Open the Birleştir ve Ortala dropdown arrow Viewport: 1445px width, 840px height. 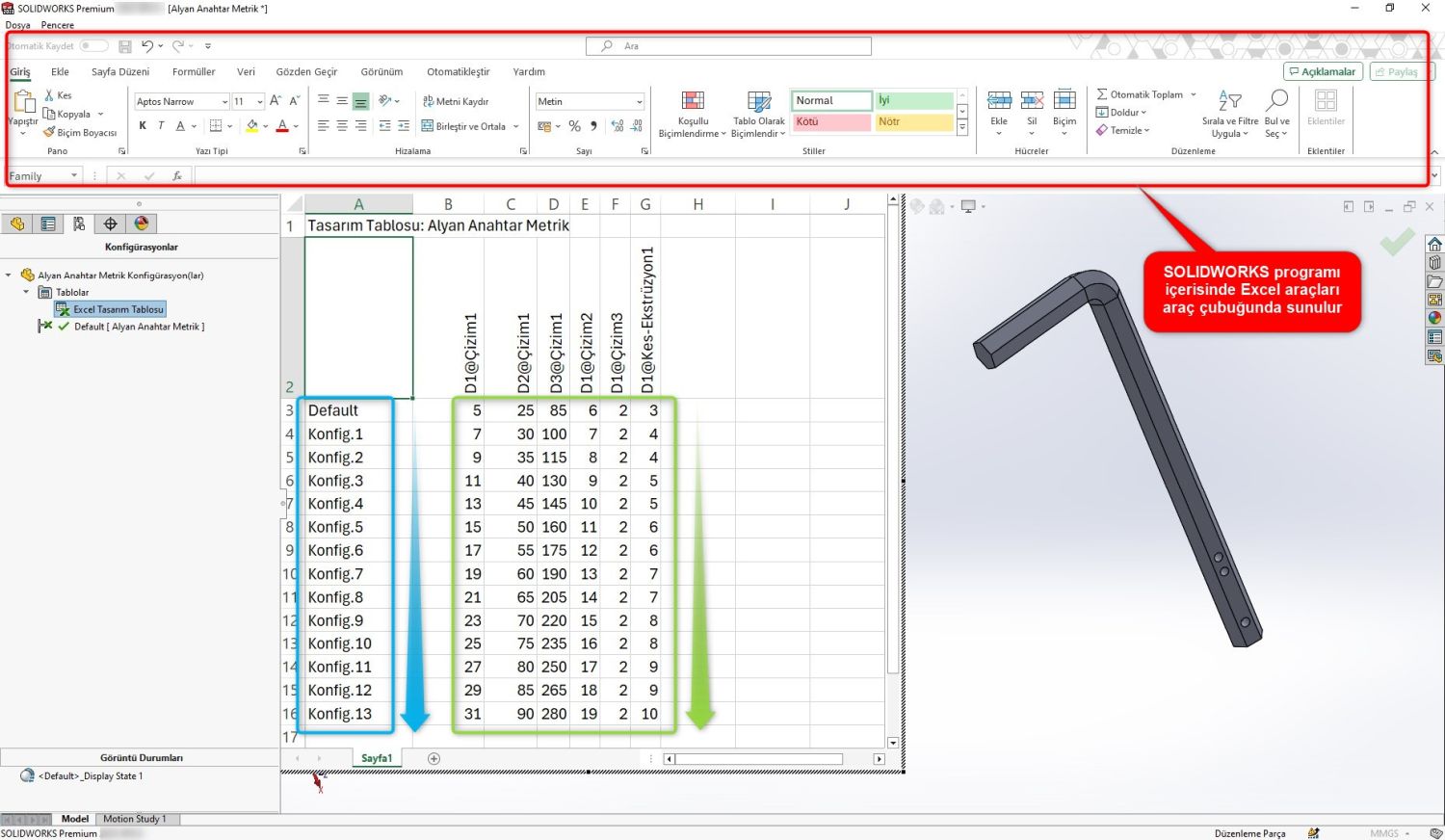pyautogui.click(x=516, y=126)
